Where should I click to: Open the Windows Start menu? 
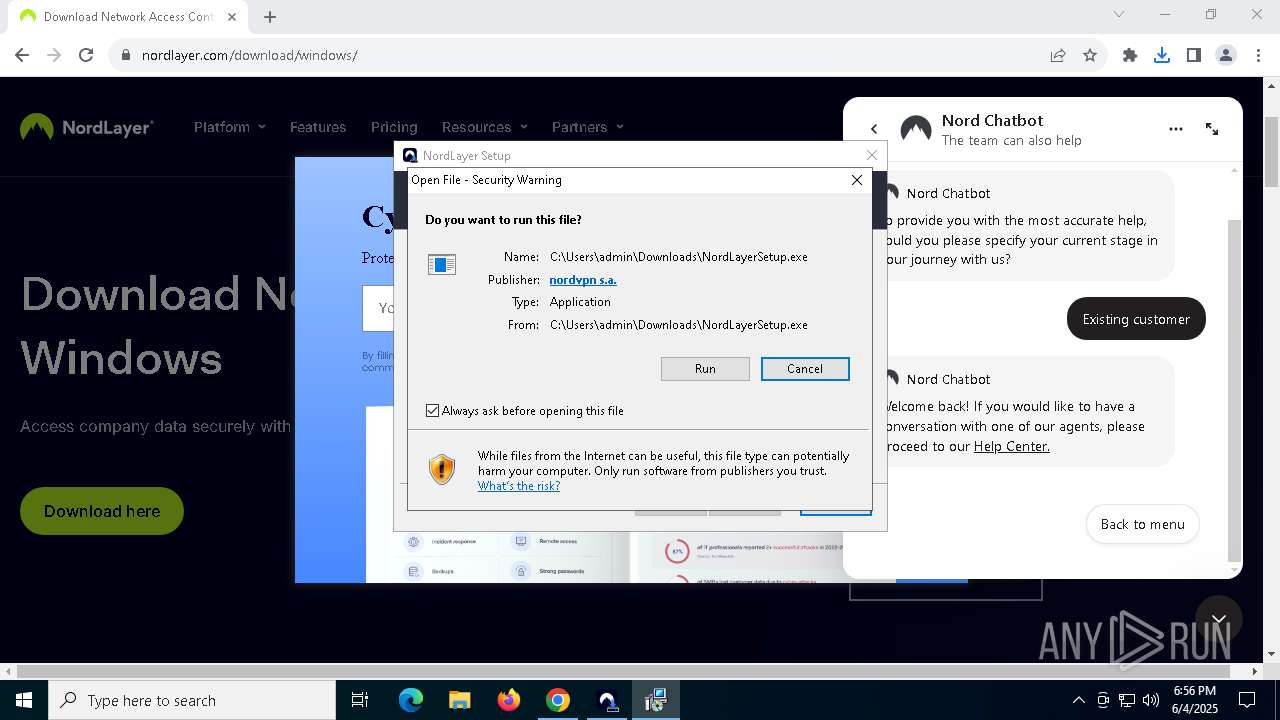point(24,700)
